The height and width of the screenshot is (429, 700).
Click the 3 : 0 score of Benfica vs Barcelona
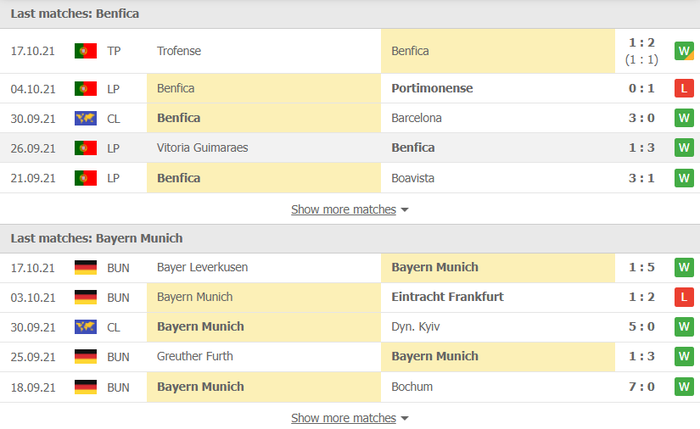coord(642,118)
